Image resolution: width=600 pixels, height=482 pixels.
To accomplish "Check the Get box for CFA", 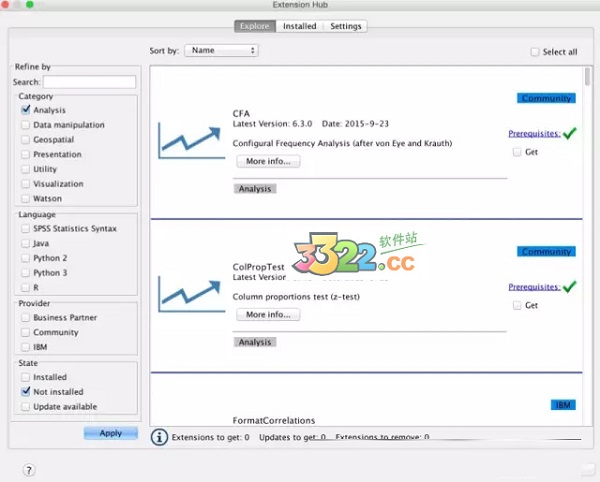I will (x=517, y=152).
